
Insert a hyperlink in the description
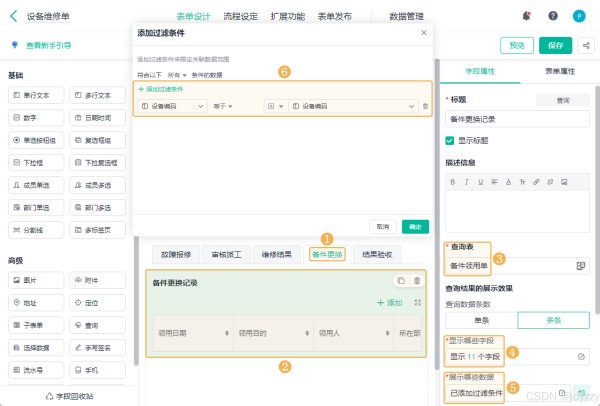pos(536,182)
